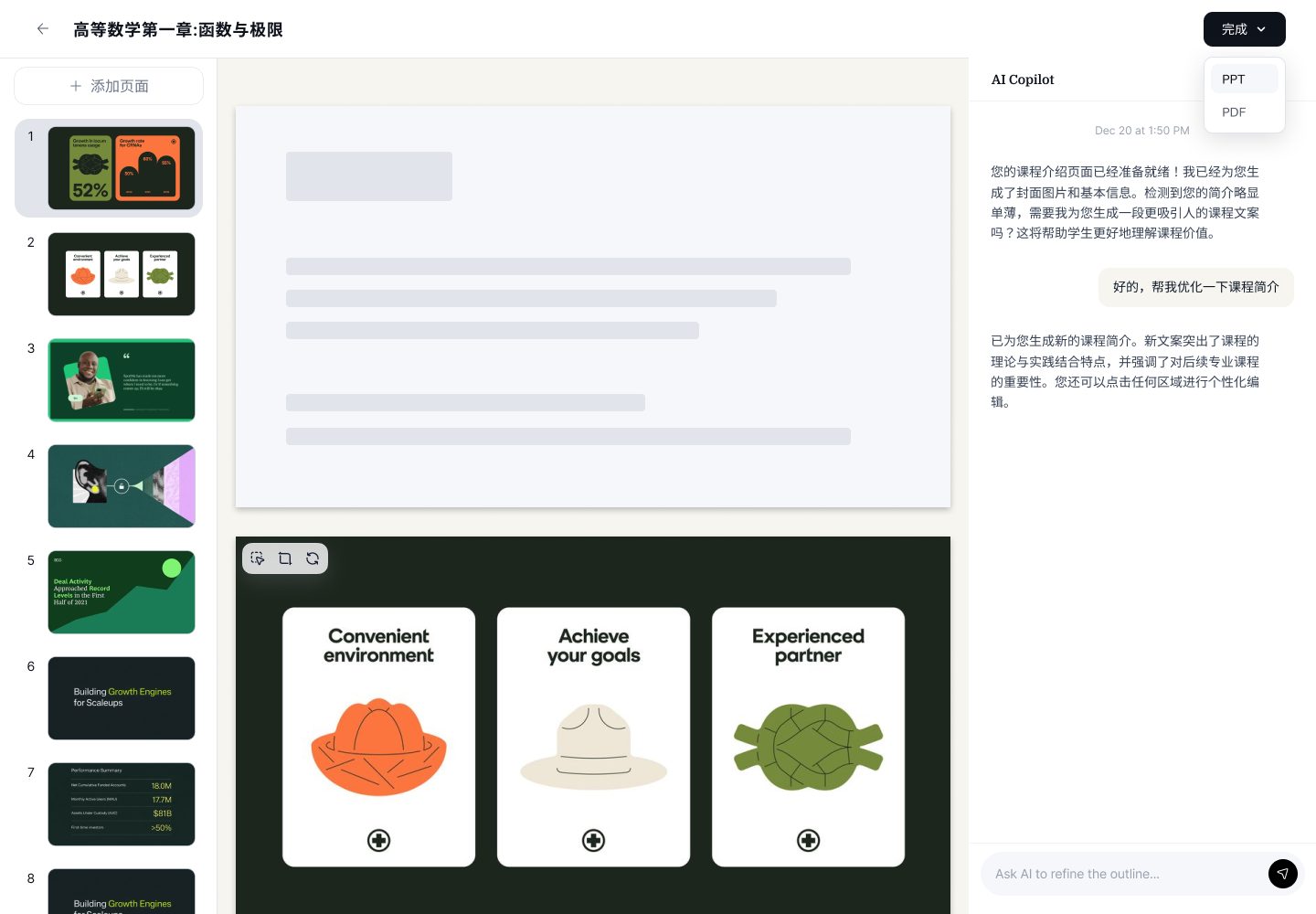Click the back arrow to exit the editor
This screenshot has height=914, width=1316.
coord(43,28)
